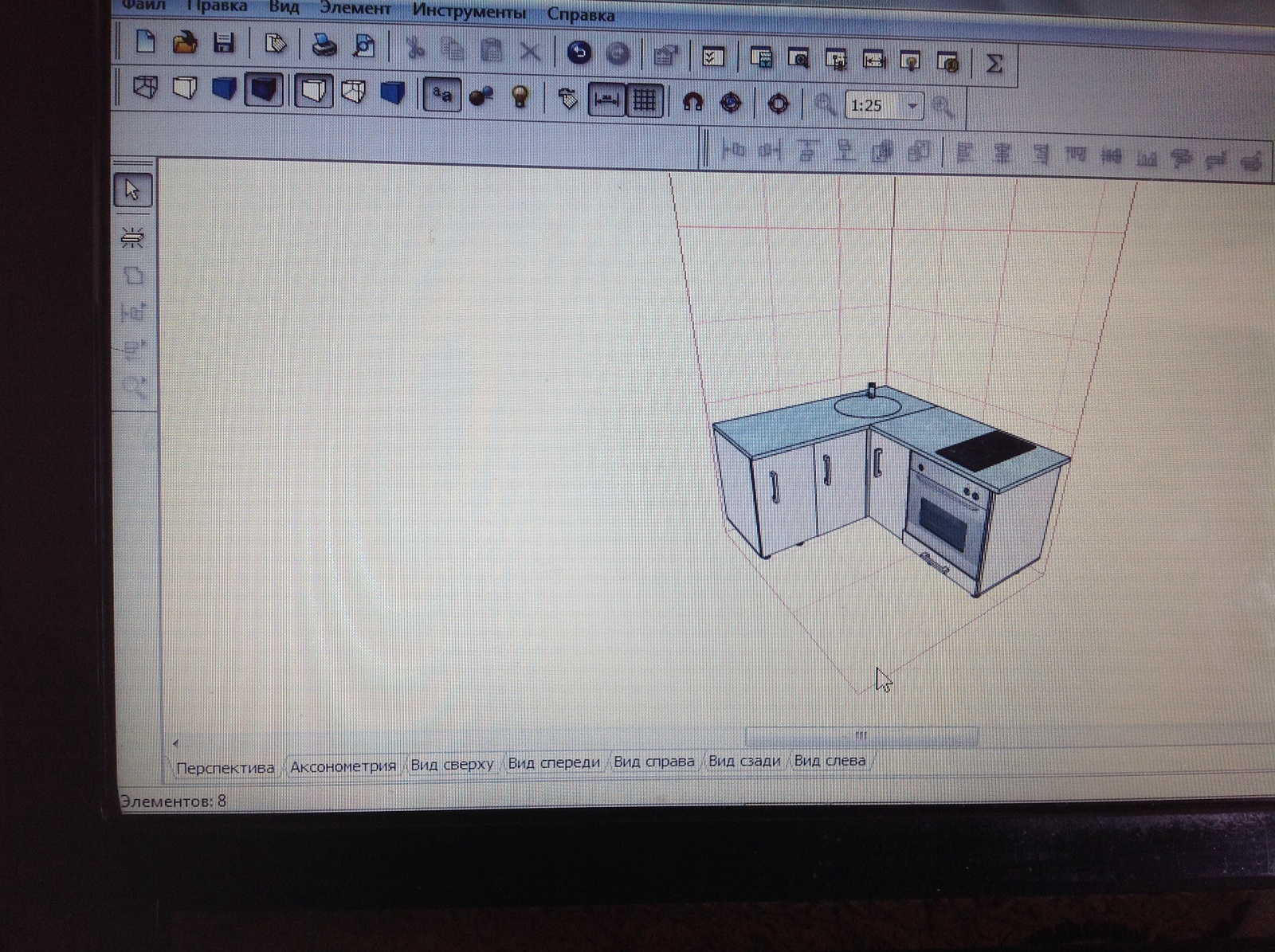Open the Инструменты menu
The height and width of the screenshot is (952, 1275).
point(469,13)
